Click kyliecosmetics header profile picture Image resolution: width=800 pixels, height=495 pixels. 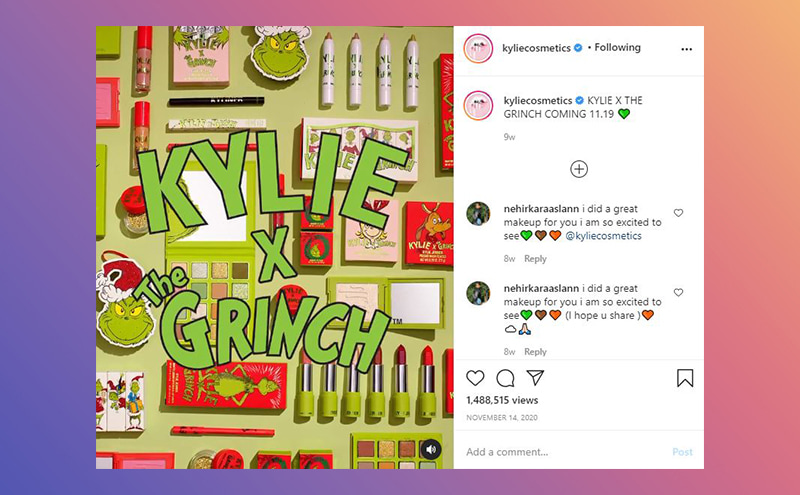pyautogui.click(x=478, y=49)
